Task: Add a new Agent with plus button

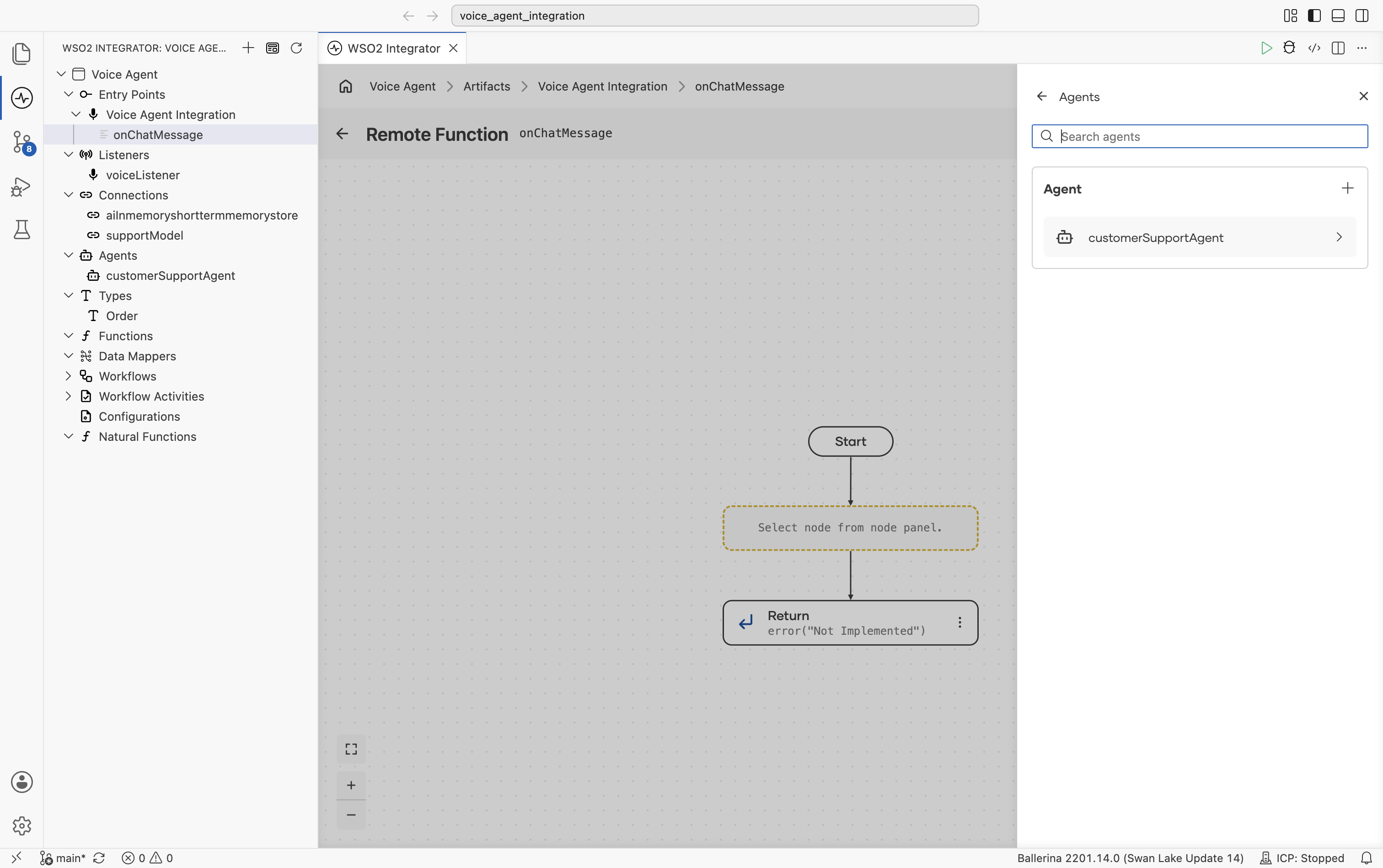Action: point(1347,188)
